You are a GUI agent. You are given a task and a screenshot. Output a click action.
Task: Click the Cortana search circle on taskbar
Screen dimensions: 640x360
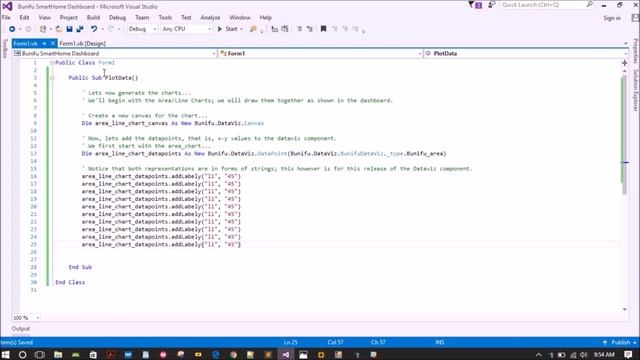pyautogui.click(x=22, y=355)
